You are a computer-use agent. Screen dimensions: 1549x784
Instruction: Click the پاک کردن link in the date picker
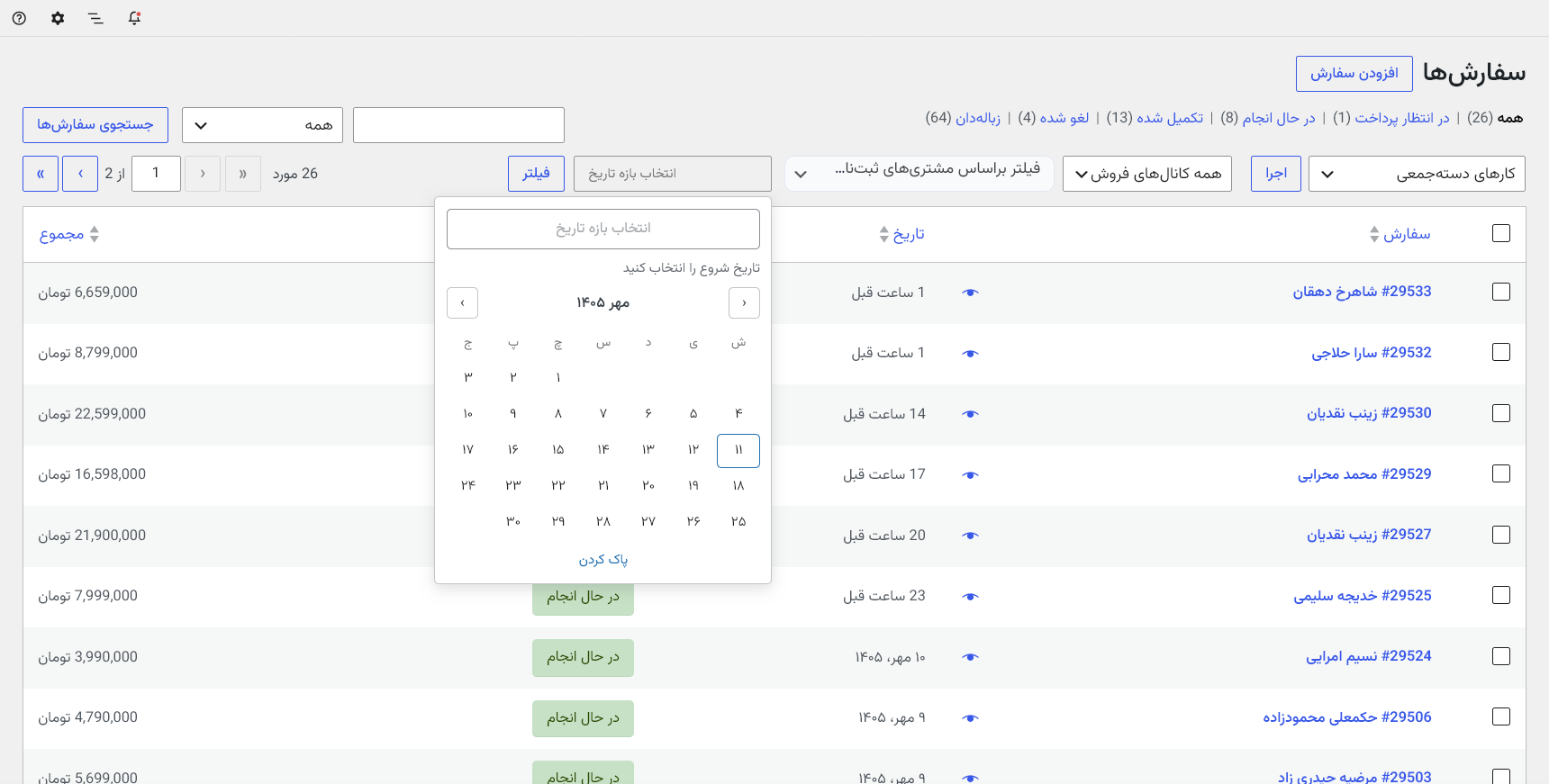pyautogui.click(x=603, y=560)
